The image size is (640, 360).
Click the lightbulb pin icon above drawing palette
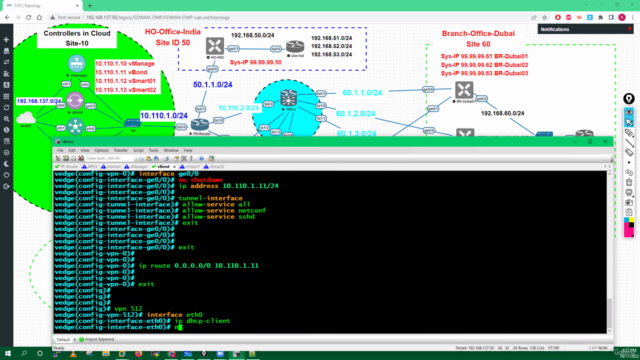[x=629, y=98]
